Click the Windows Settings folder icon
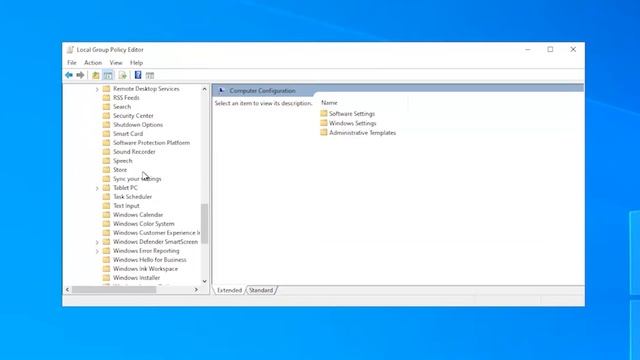The width and height of the screenshot is (640, 360). (x=324, y=122)
